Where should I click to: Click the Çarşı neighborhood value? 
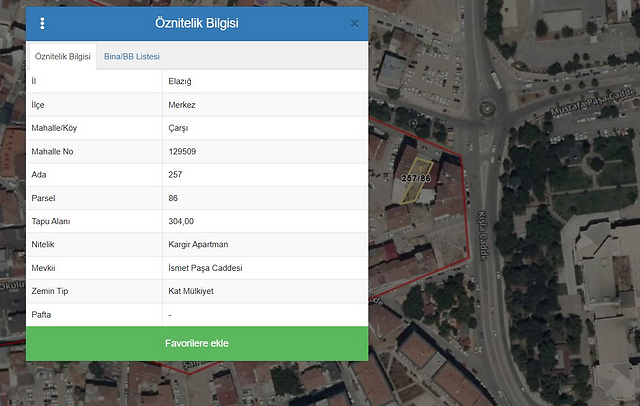click(179, 128)
